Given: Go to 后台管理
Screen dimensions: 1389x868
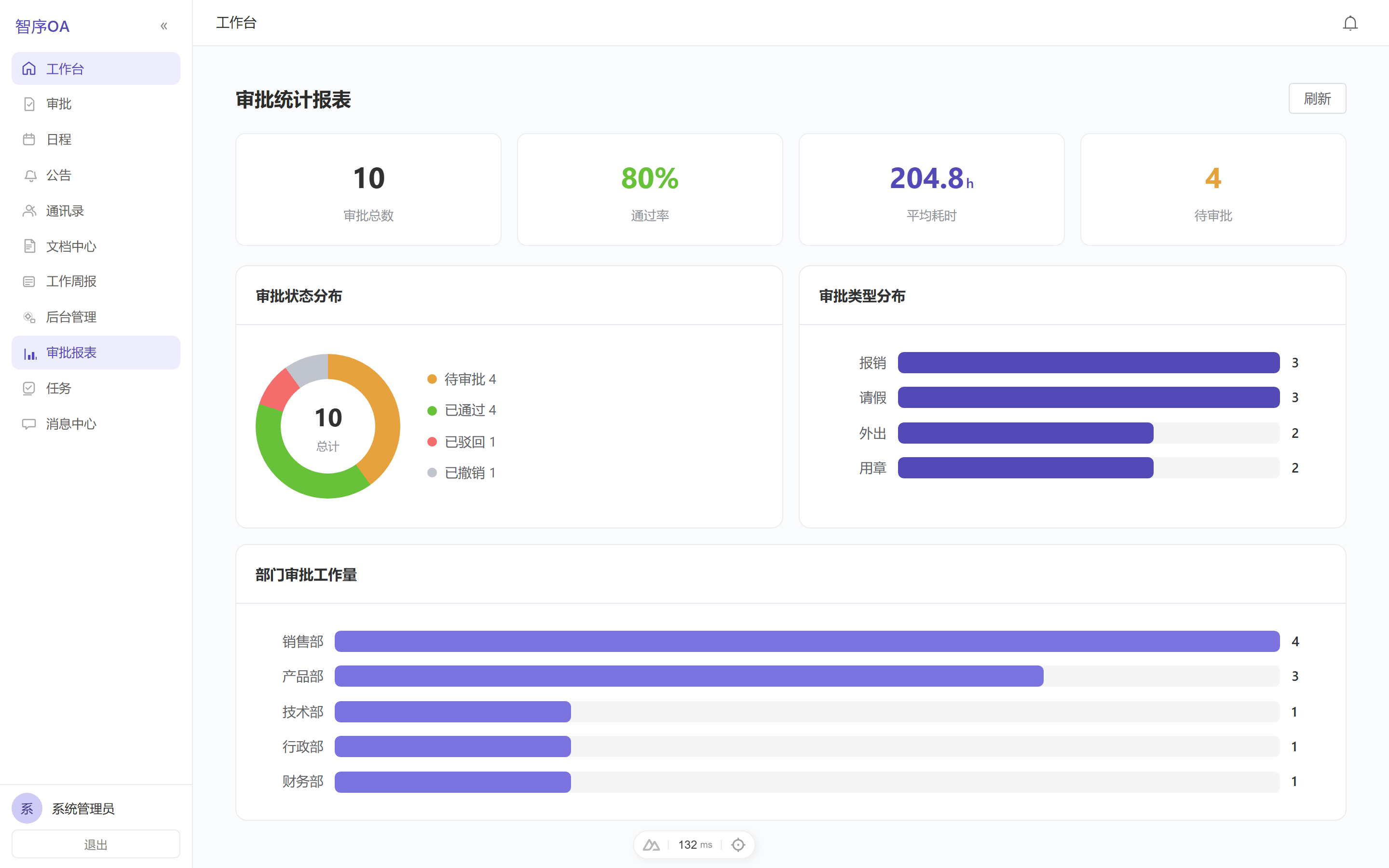Looking at the screenshot, I should [x=96, y=317].
